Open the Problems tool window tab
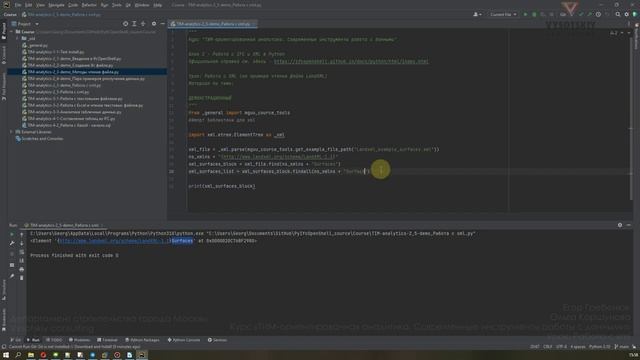The image size is (640, 360). click(79, 340)
